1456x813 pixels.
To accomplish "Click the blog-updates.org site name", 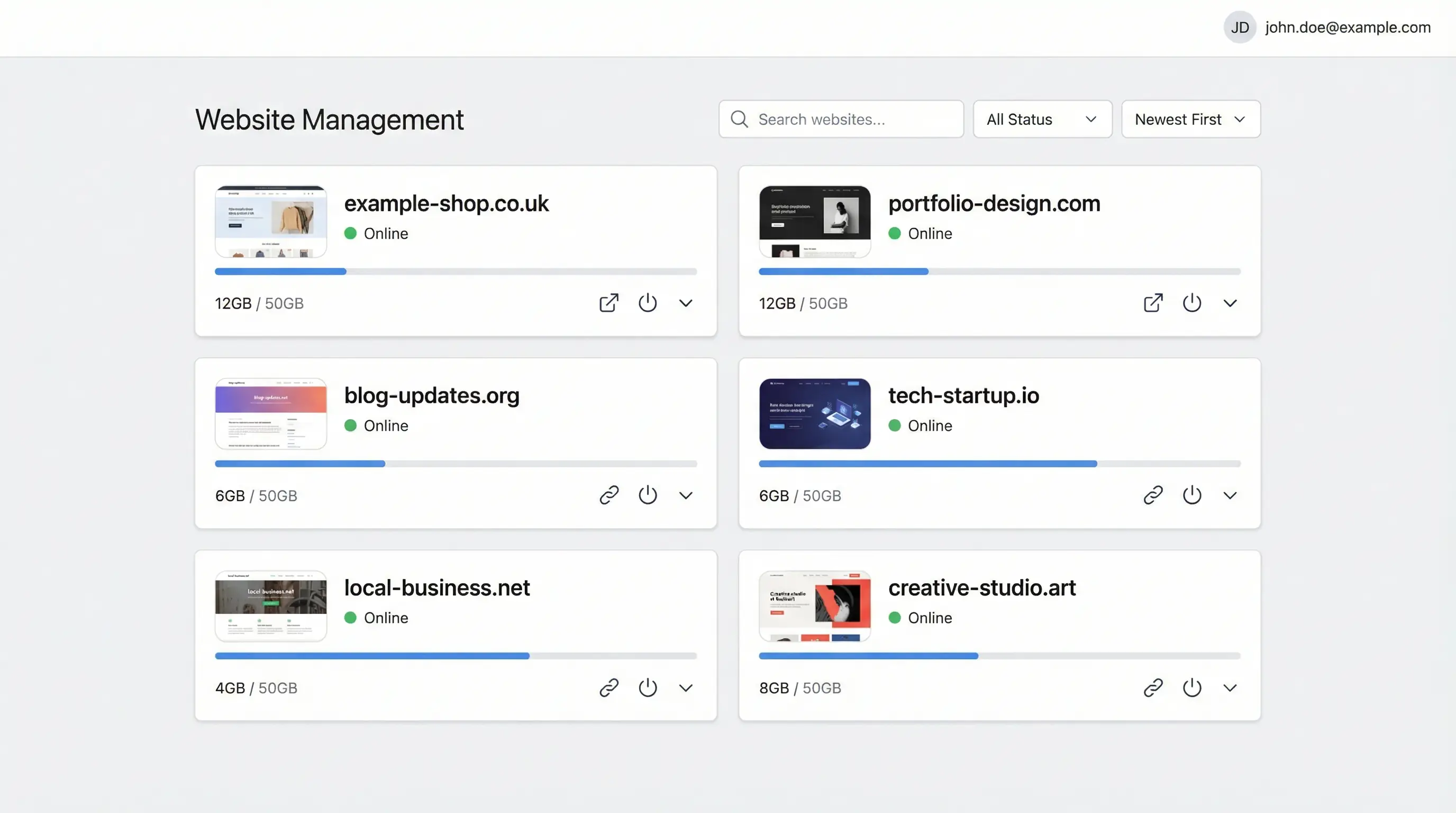I will 431,396.
